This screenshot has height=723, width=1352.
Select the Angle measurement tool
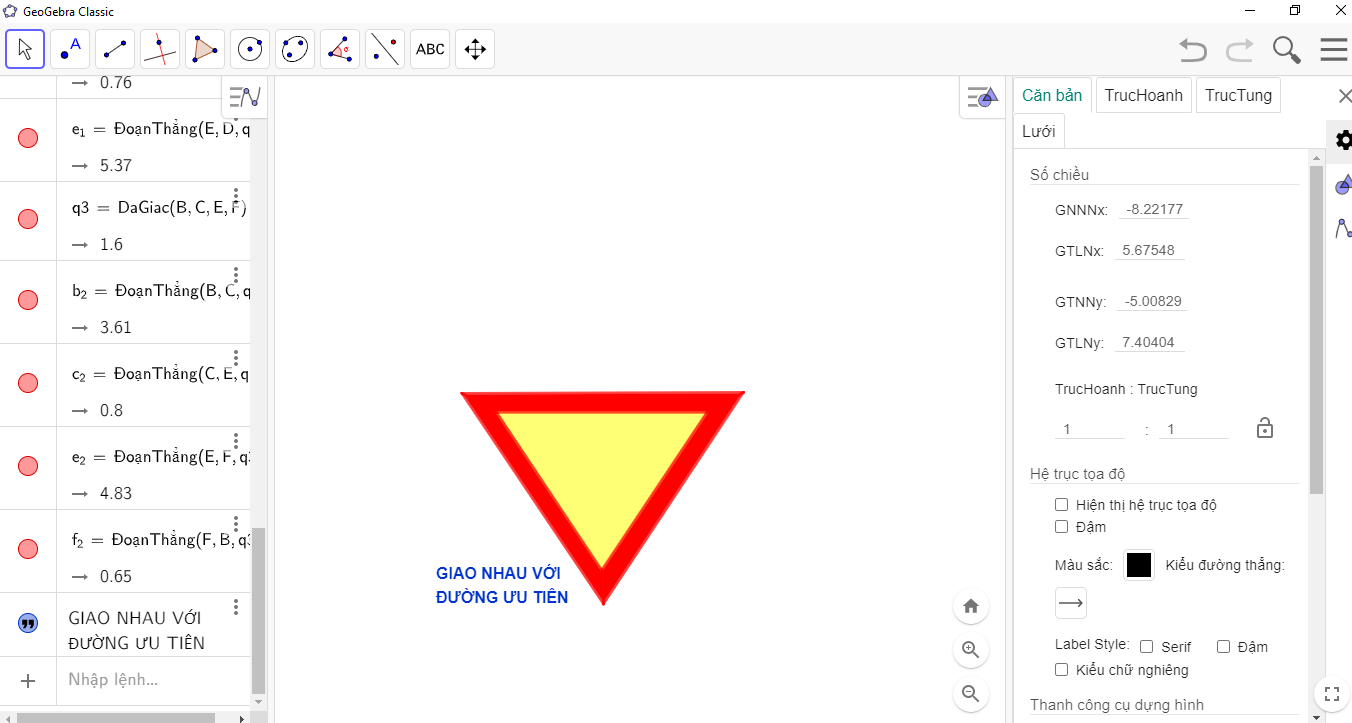tap(340, 49)
